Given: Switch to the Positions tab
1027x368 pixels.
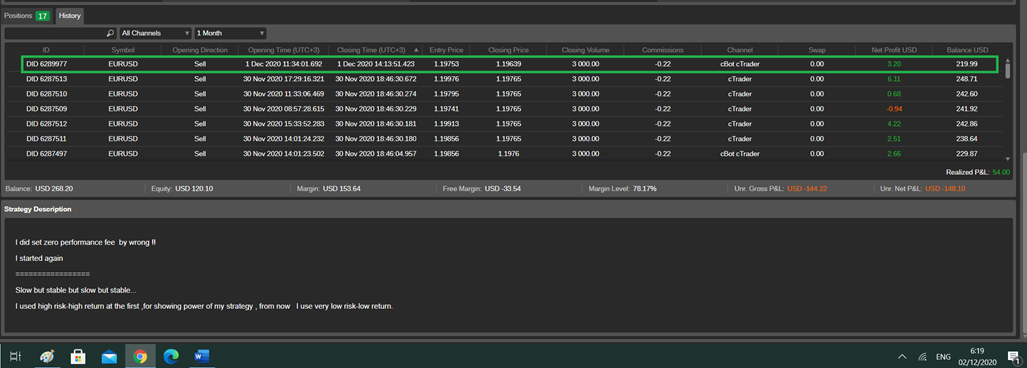Looking at the screenshot, I should [27, 16].
